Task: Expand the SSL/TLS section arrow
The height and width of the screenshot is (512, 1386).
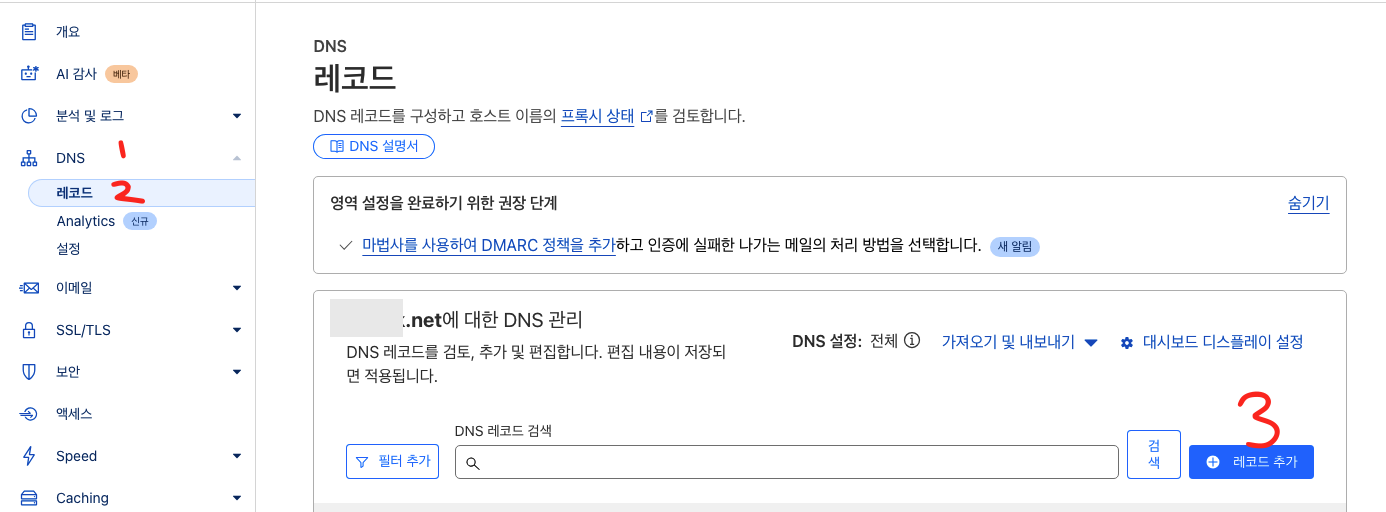Action: point(237,330)
